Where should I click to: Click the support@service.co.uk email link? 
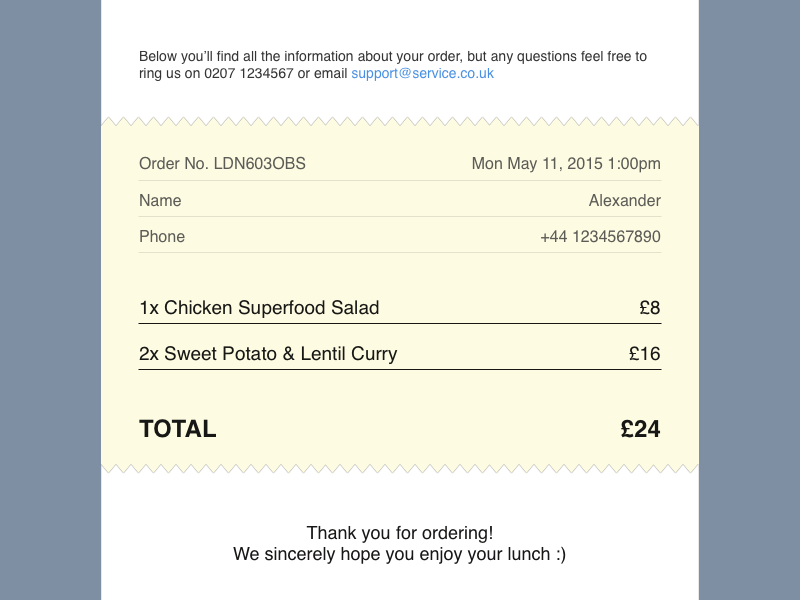click(x=422, y=73)
